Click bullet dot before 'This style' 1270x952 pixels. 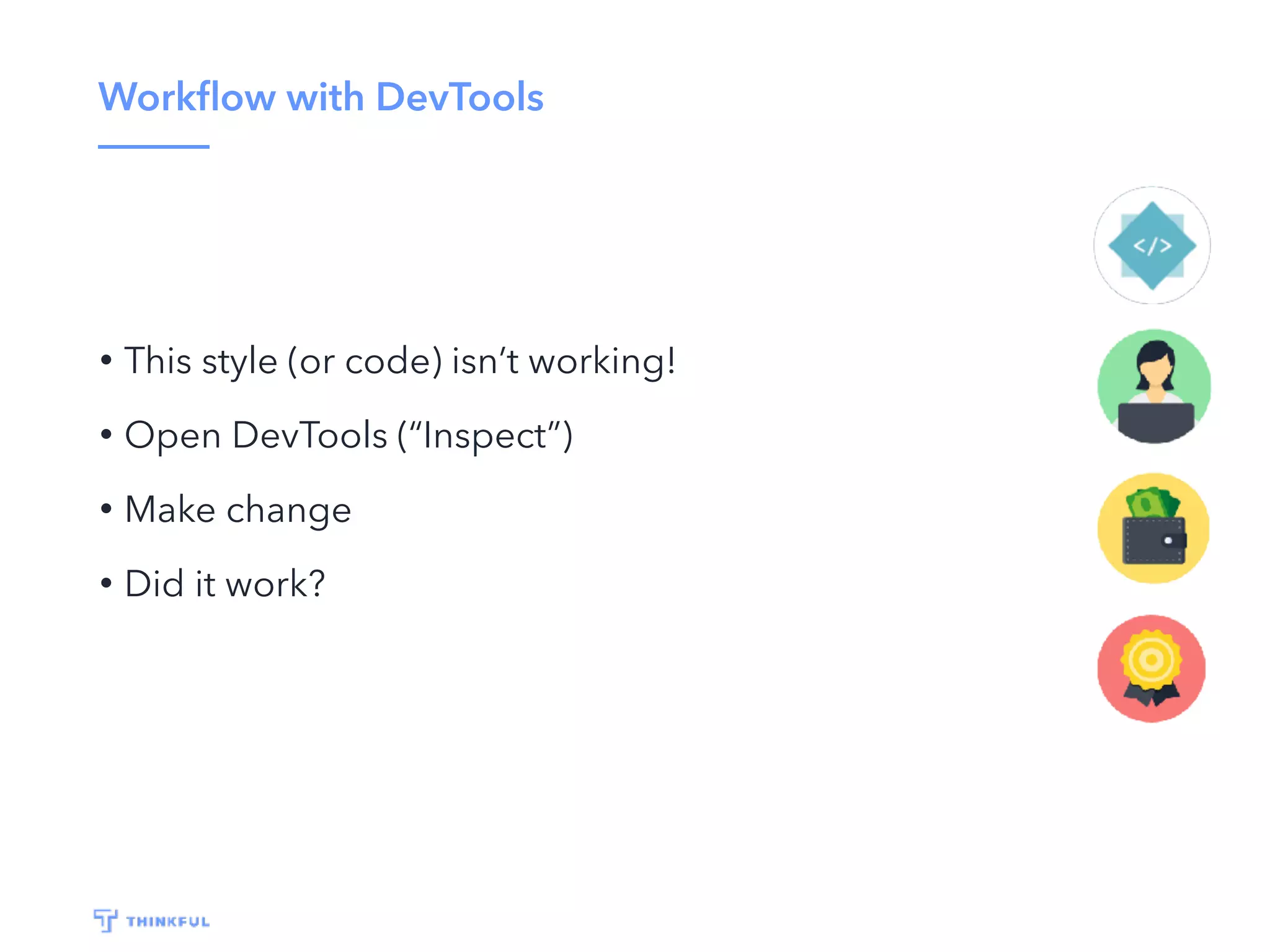coord(106,360)
